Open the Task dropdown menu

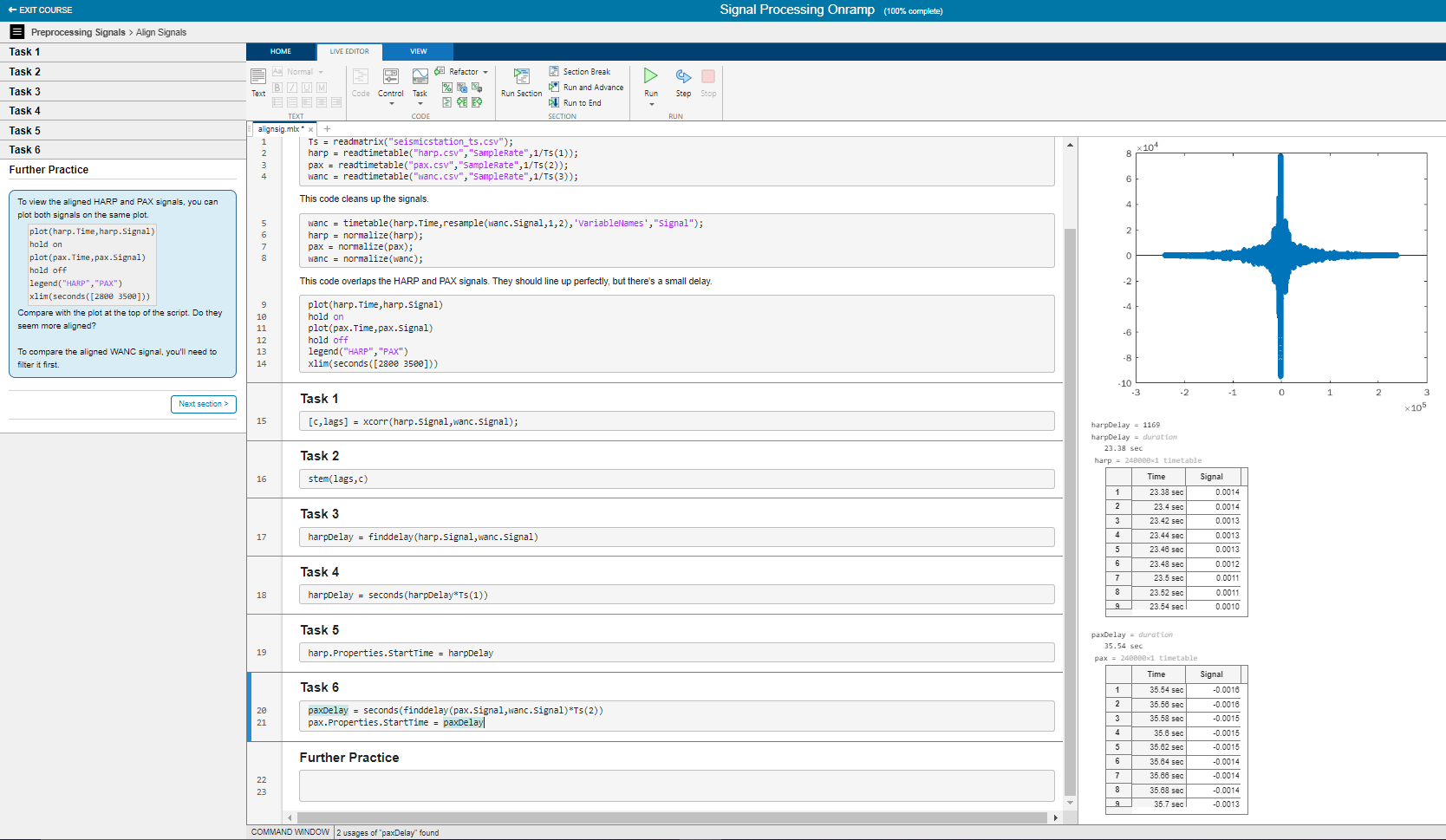[x=420, y=103]
